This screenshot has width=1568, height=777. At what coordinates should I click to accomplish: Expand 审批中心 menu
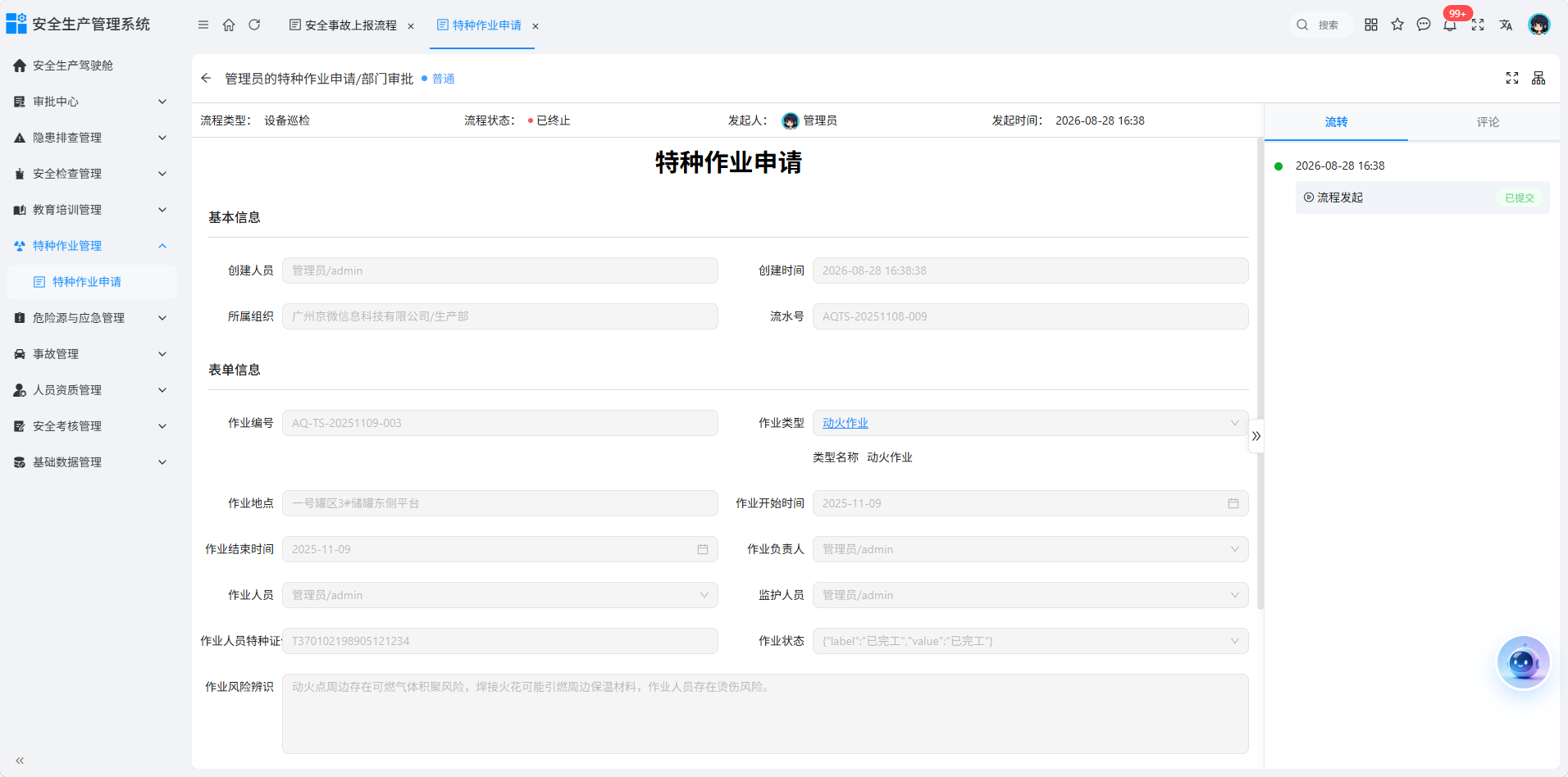pyautogui.click(x=90, y=102)
